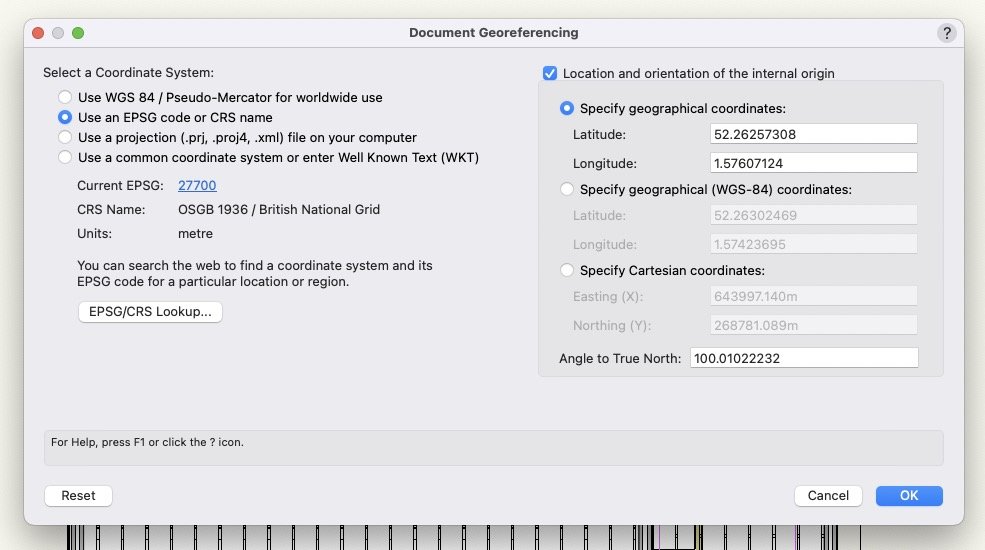This screenshot has width=985, height=550.
Task: Confirm the dialog with OK
Action: click(x=908, y=496)
